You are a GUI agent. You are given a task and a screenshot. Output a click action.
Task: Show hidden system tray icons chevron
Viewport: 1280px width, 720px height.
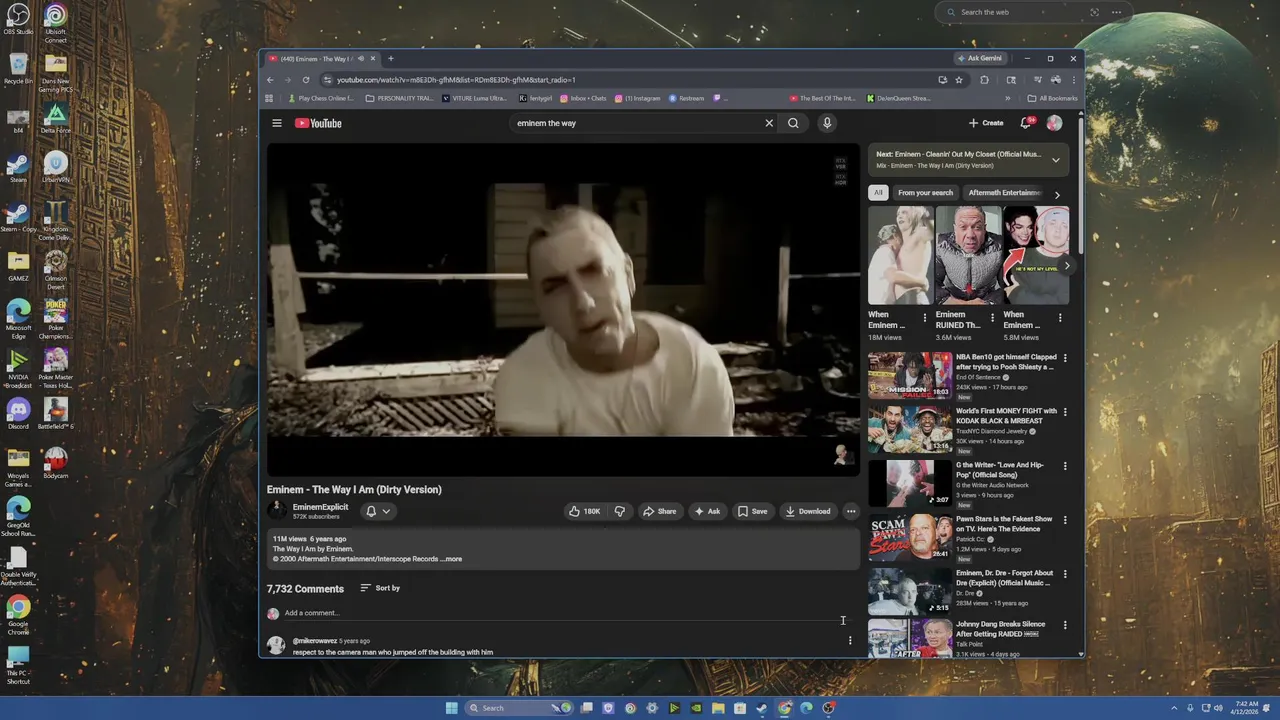pyautogui.click(x=1175, y=708)
